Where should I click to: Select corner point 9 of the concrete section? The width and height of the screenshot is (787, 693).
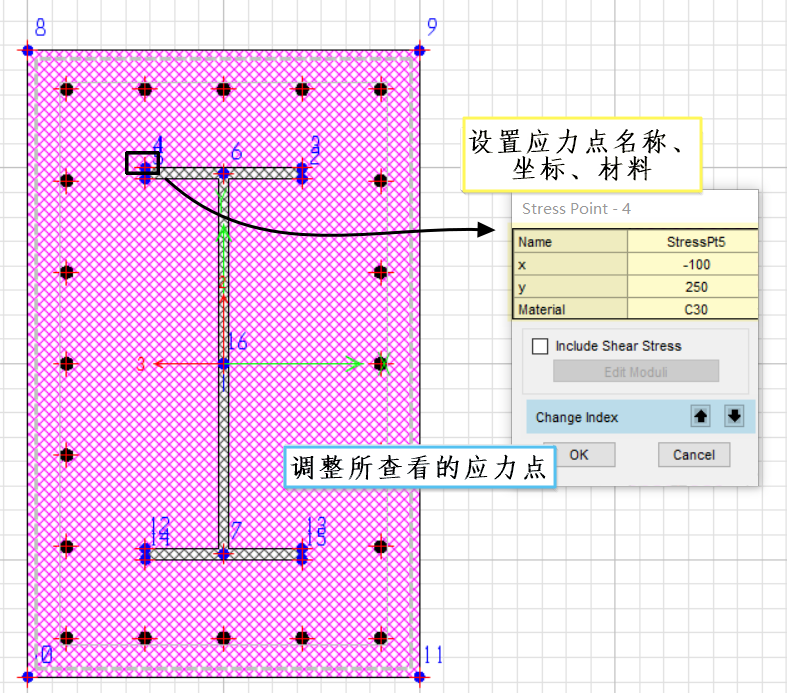coord(419,50)
